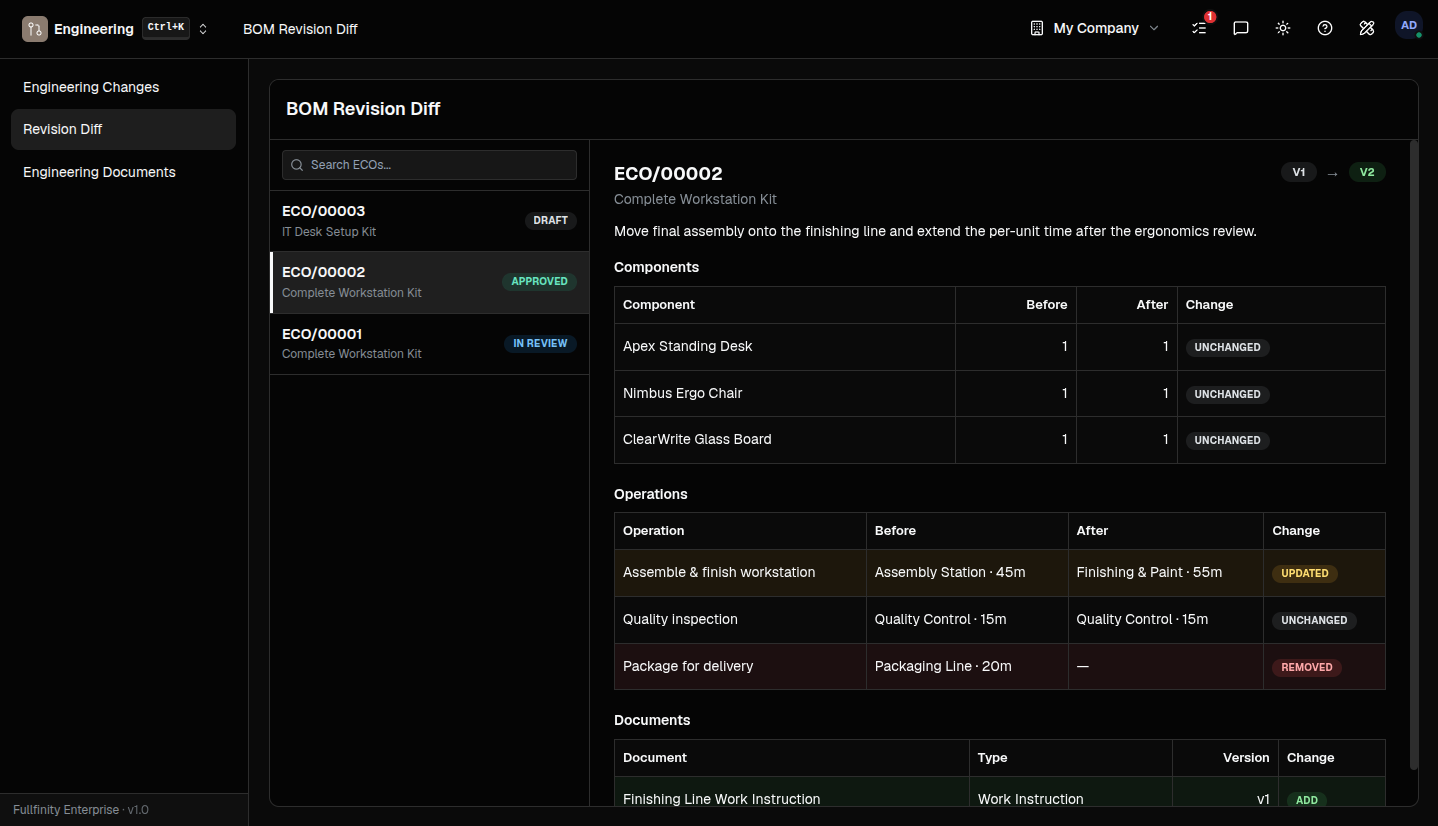Click UNCHANGED badge for ClearWrite Glass Board

pyautogui.click(x=1227, y=440)
